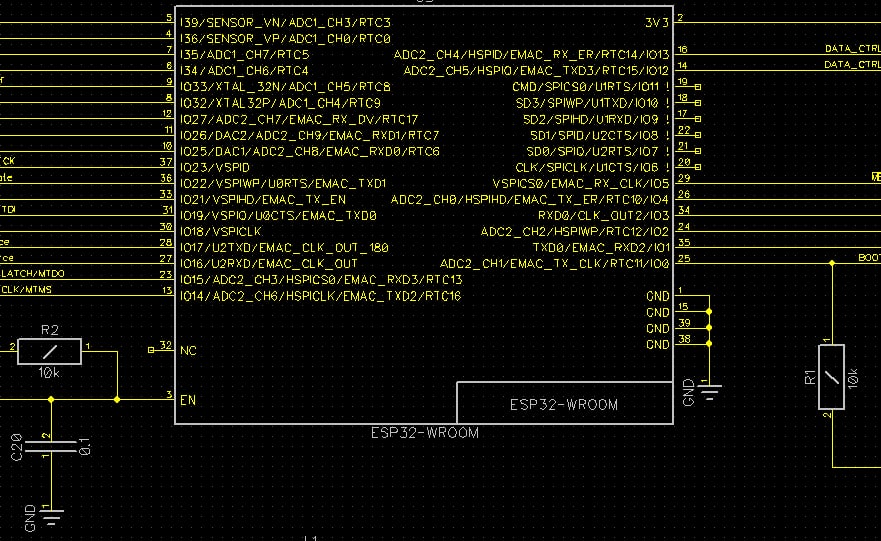Click the LATCH/MTDO net label
The image size is (881, 541).
point(33,274)
